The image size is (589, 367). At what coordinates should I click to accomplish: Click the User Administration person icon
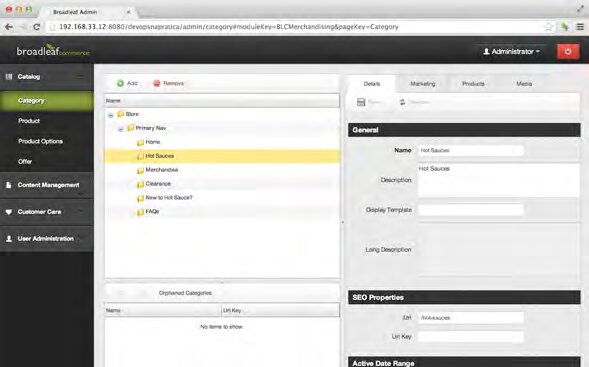point(9,239)
